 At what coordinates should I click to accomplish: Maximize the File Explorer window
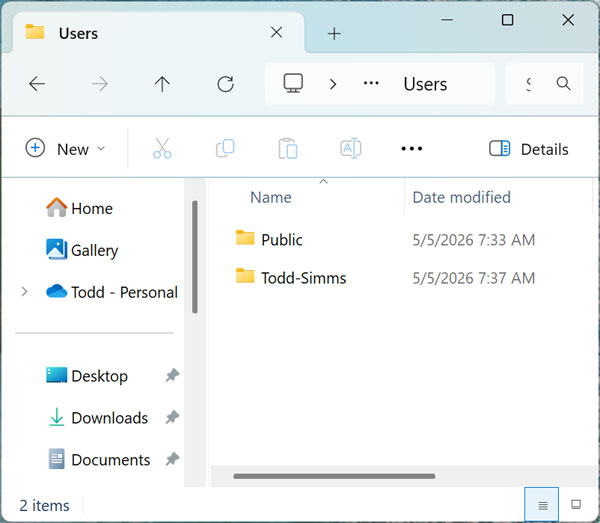(x=507, y=20)
